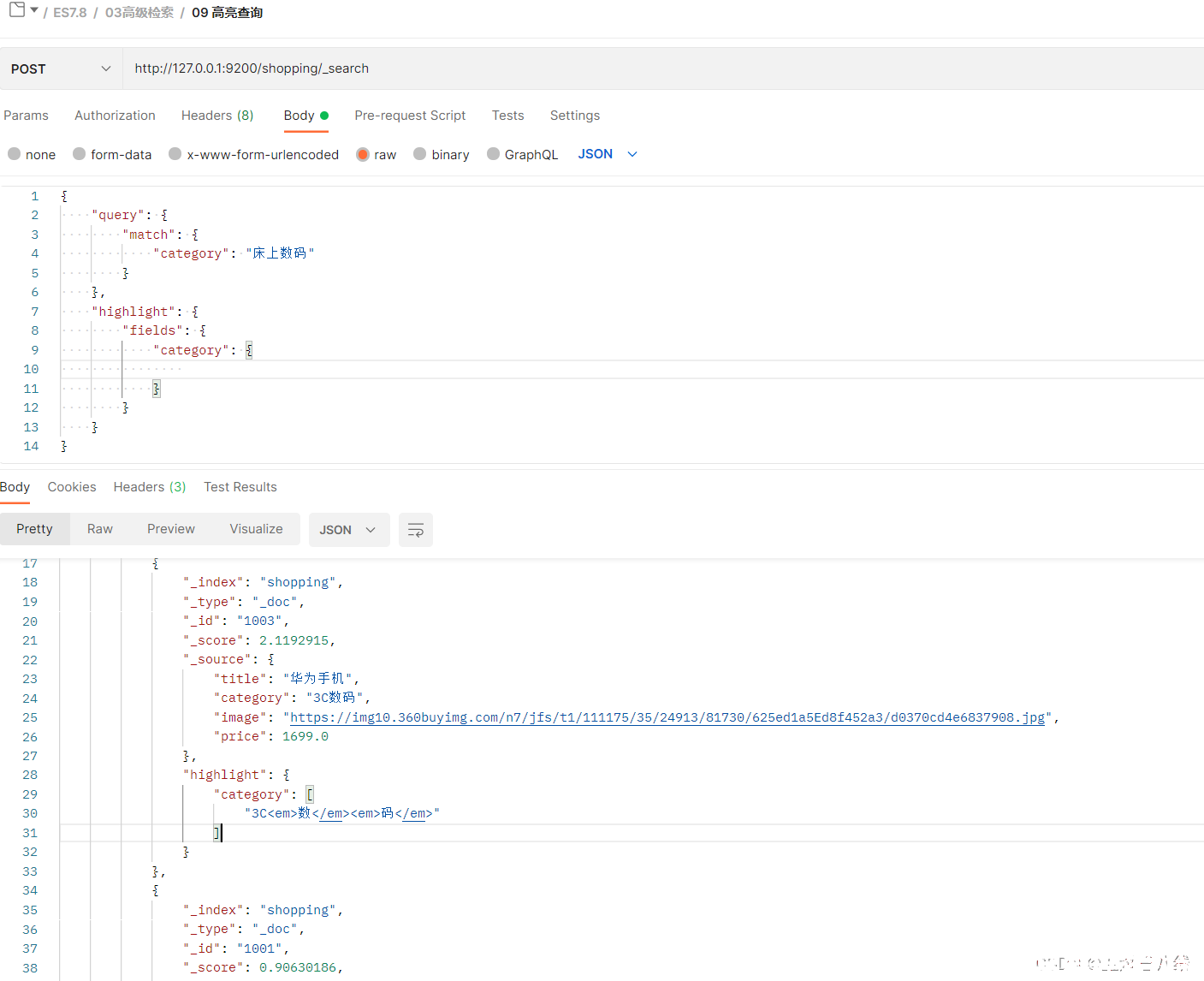
Task: Select the raw body radio button
Action: [x=363, y=154]
